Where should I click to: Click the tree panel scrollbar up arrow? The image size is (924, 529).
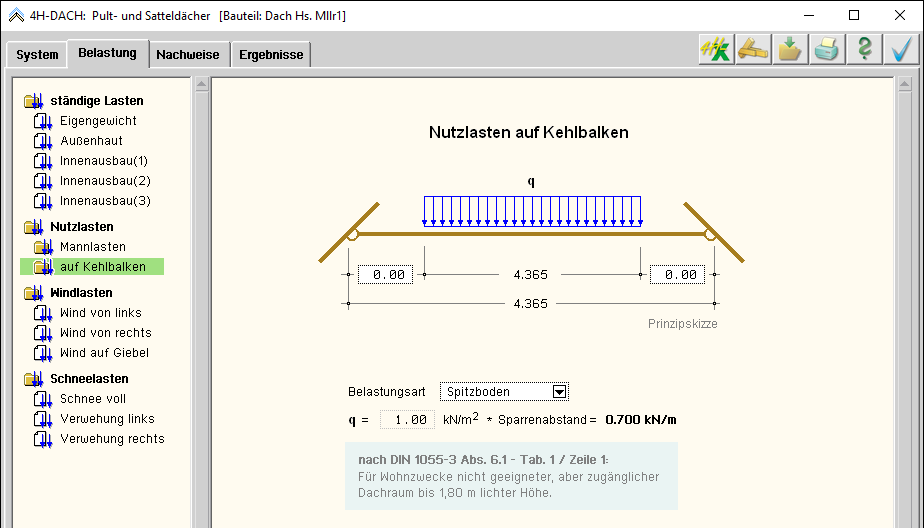point(201,85)
